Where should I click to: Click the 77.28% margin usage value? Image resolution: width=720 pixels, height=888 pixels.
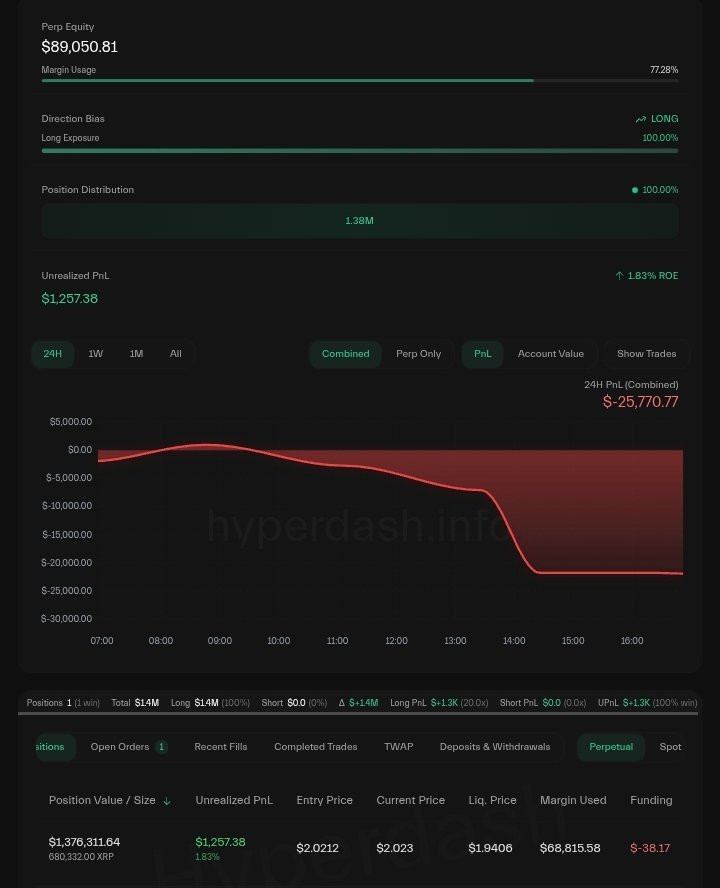(x=664, y=70)
